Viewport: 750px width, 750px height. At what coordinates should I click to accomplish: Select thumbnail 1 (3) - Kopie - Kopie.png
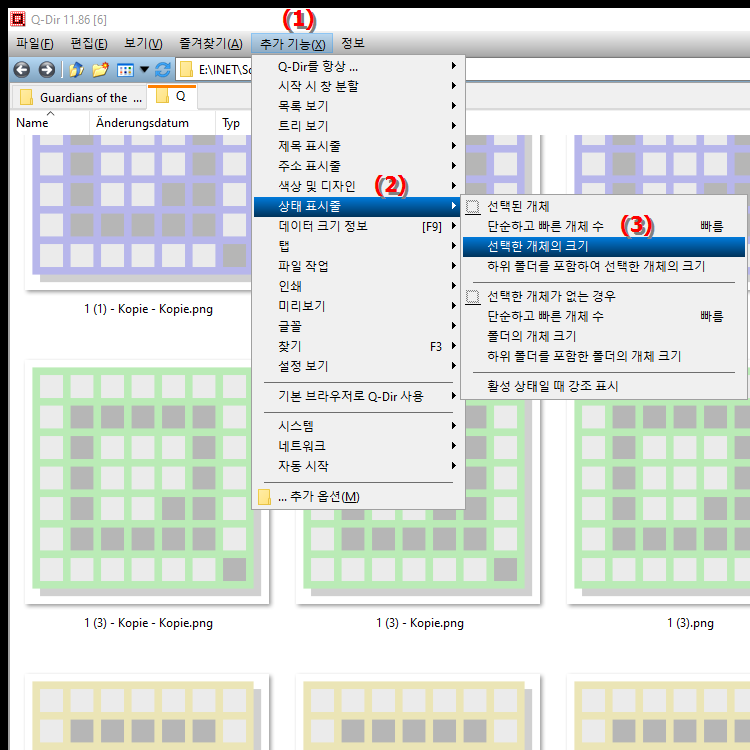click(147, 482)
